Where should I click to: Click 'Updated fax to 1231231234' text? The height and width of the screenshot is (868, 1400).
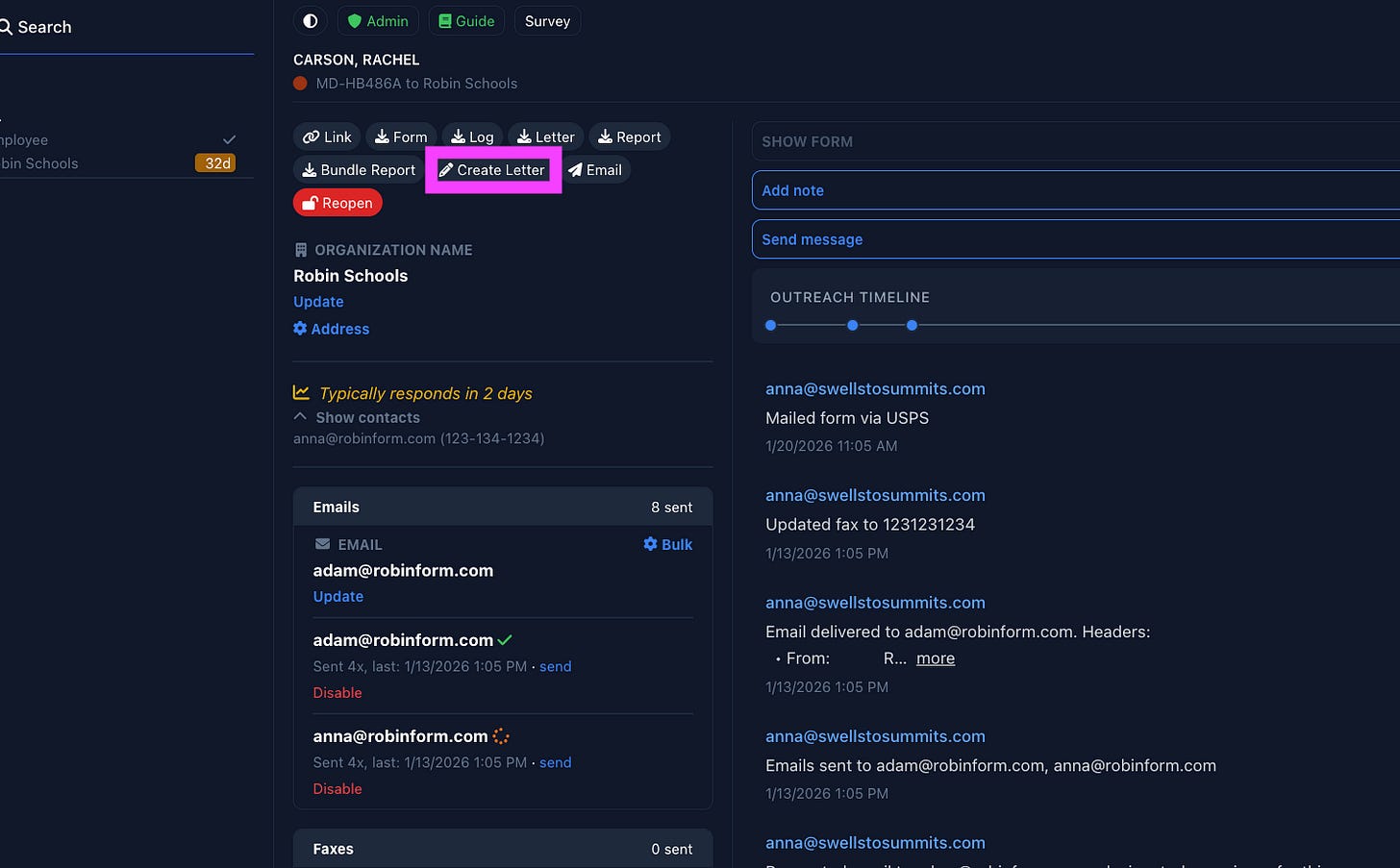[x=870, y=525]
